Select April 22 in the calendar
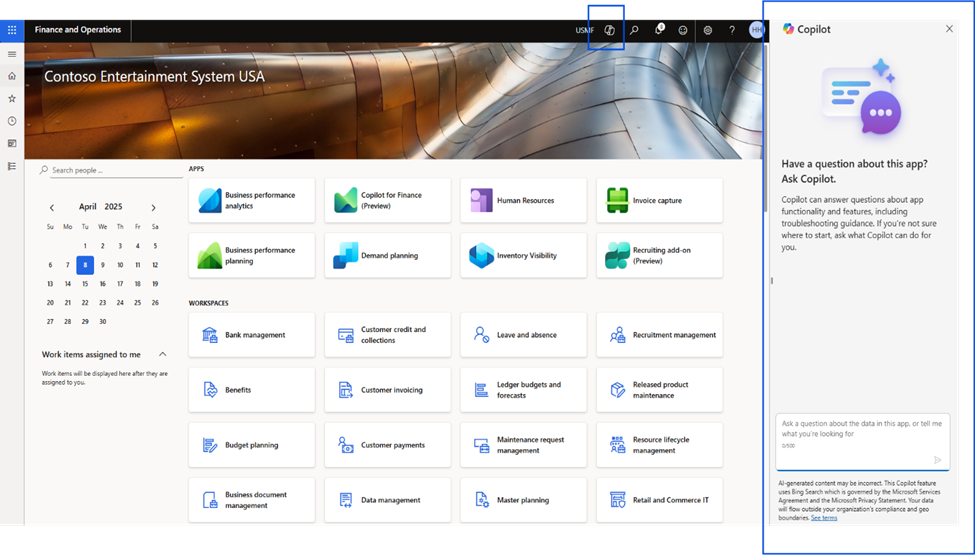This screenshot has width=975, height=555. (x=85, y=303)
